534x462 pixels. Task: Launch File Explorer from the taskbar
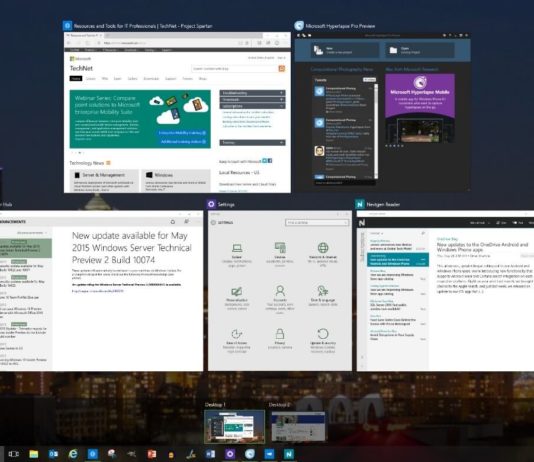34,454
